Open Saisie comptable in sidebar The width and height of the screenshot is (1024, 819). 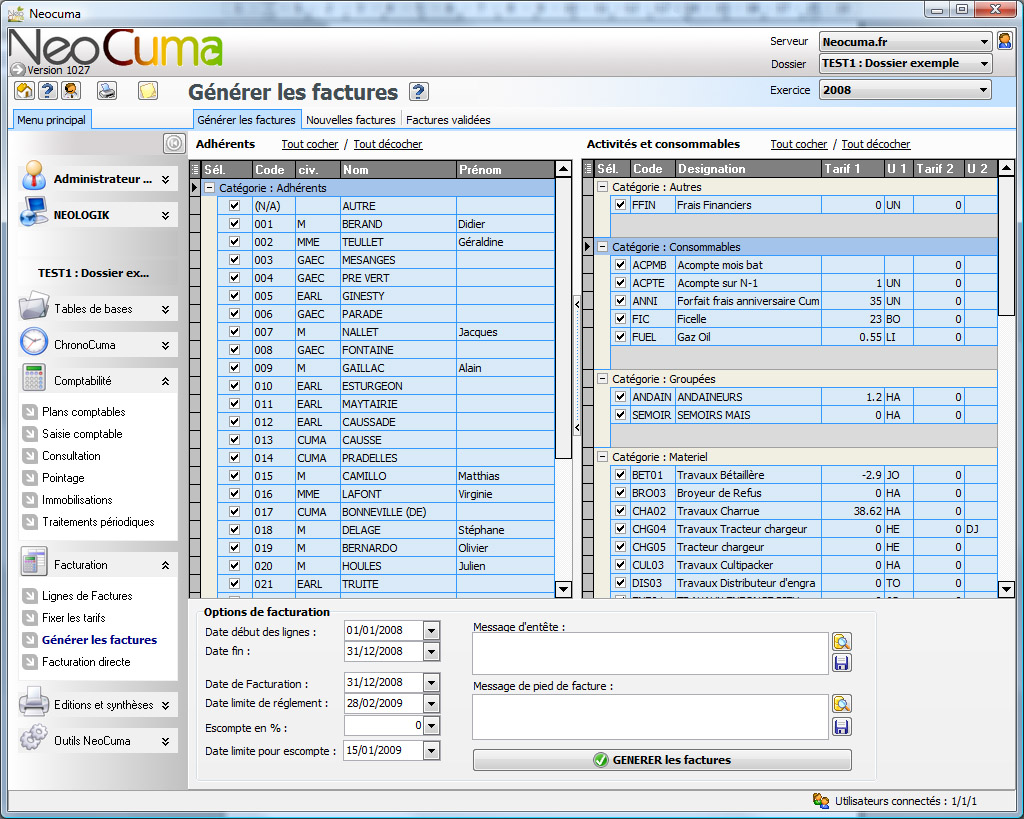click(x=82, y=434)
